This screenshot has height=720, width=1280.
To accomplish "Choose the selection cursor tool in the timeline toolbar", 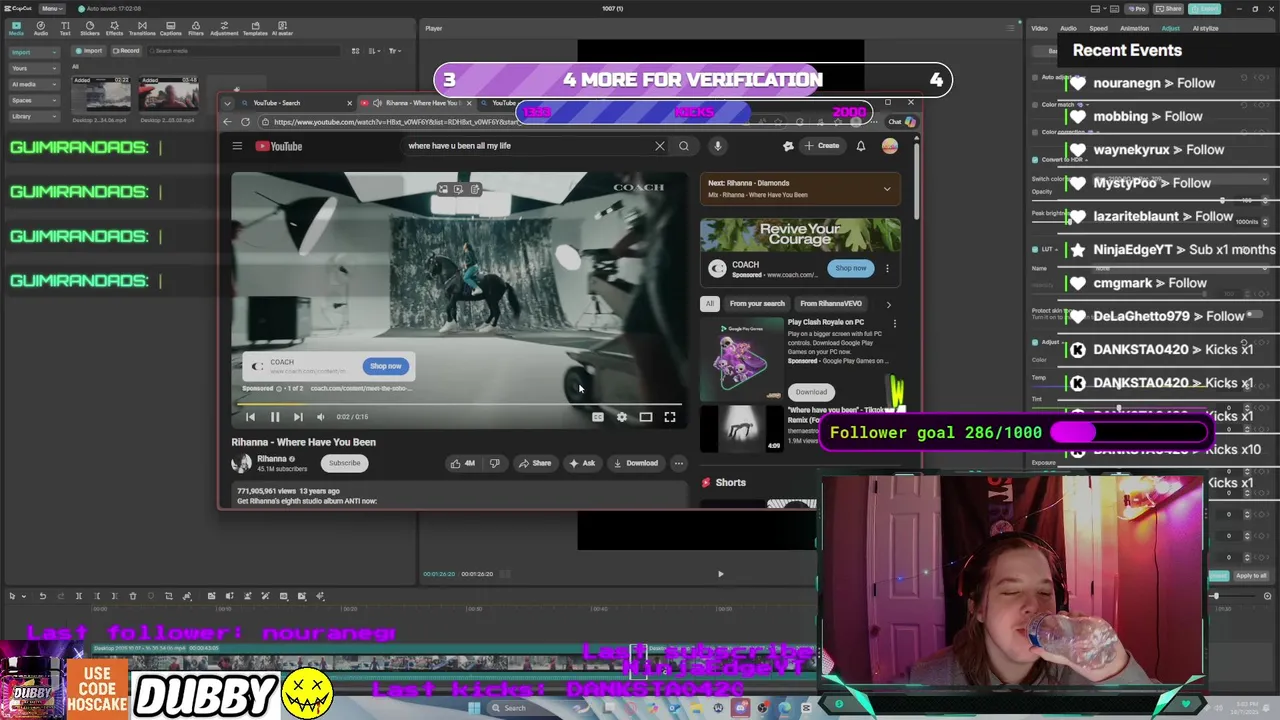I will point(12,596).
